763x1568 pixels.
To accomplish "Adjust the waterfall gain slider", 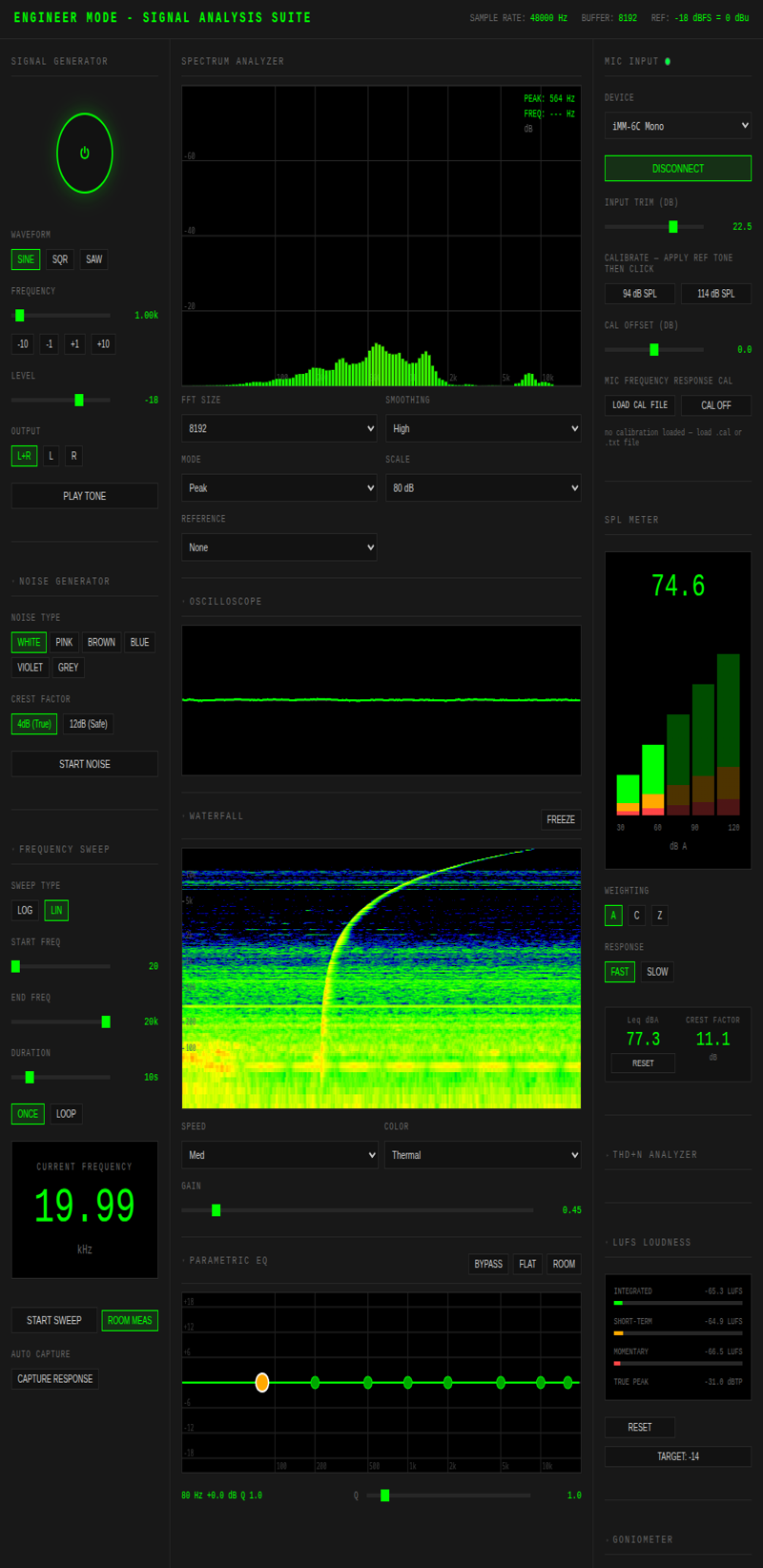I will [358, 1210].
